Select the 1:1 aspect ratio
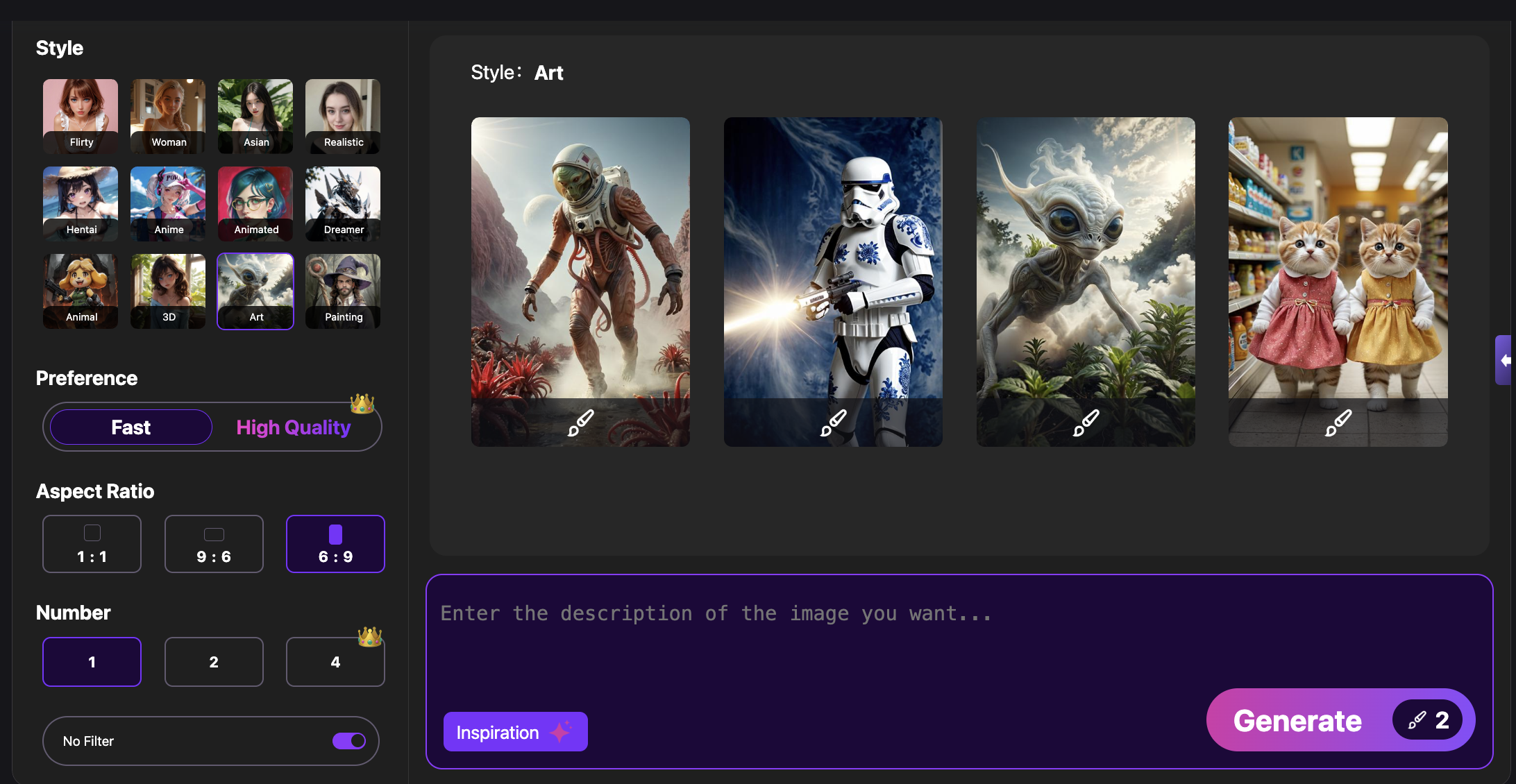The height and width of the screenshot is (784, 1516). (92, 544)
